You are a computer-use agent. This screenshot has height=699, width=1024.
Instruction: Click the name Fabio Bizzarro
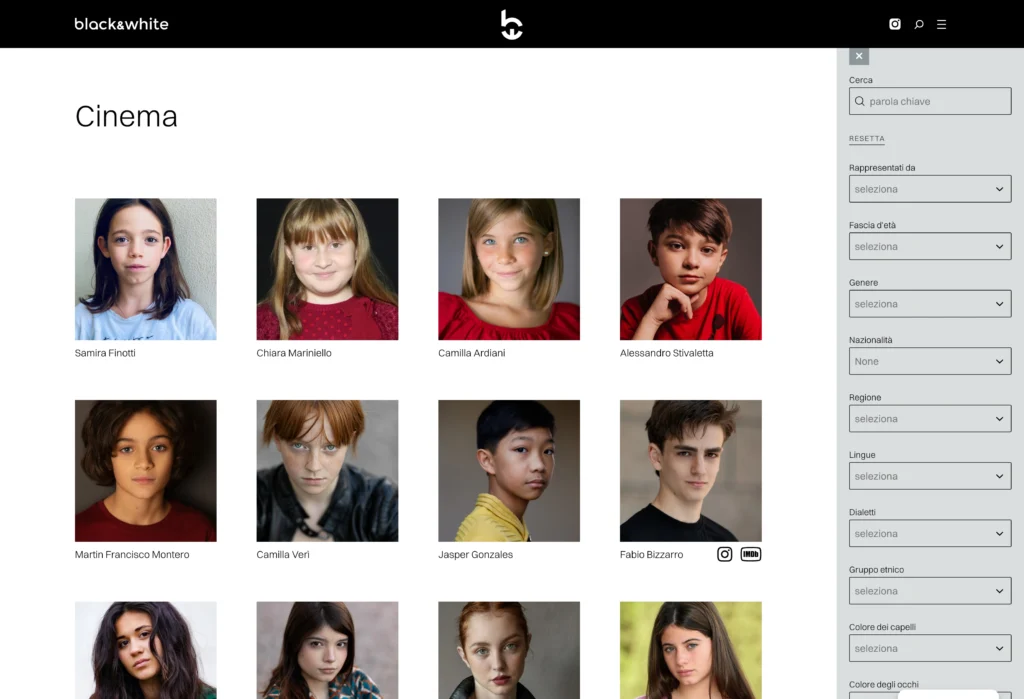pos(651,555)
